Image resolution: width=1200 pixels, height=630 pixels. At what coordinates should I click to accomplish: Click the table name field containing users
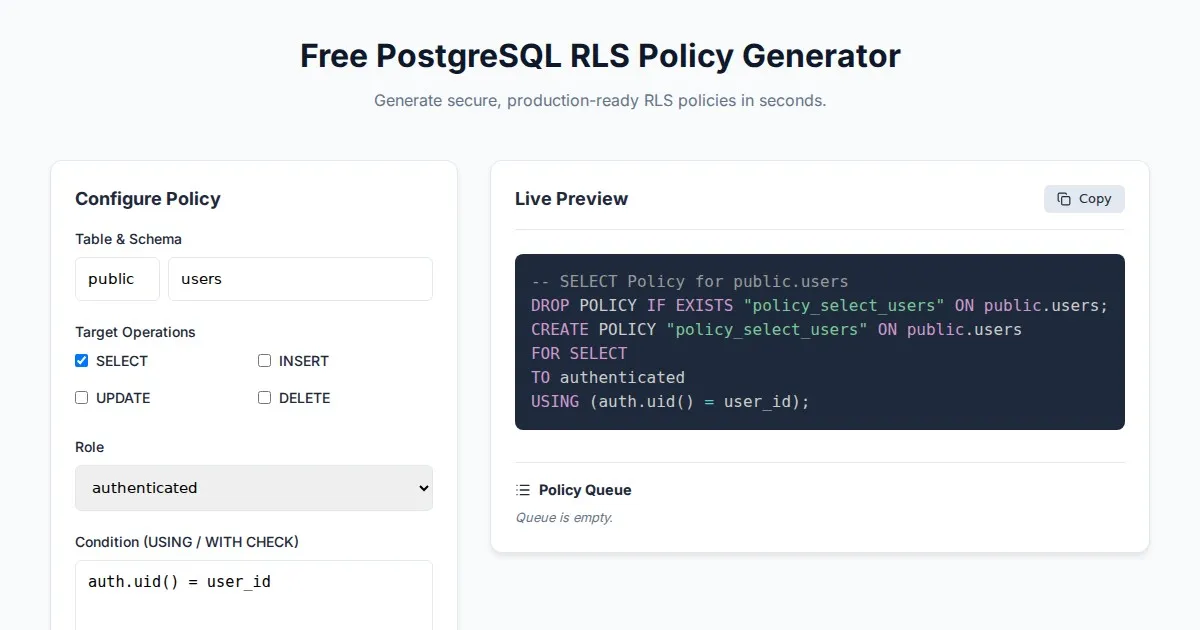pos(300,279)
